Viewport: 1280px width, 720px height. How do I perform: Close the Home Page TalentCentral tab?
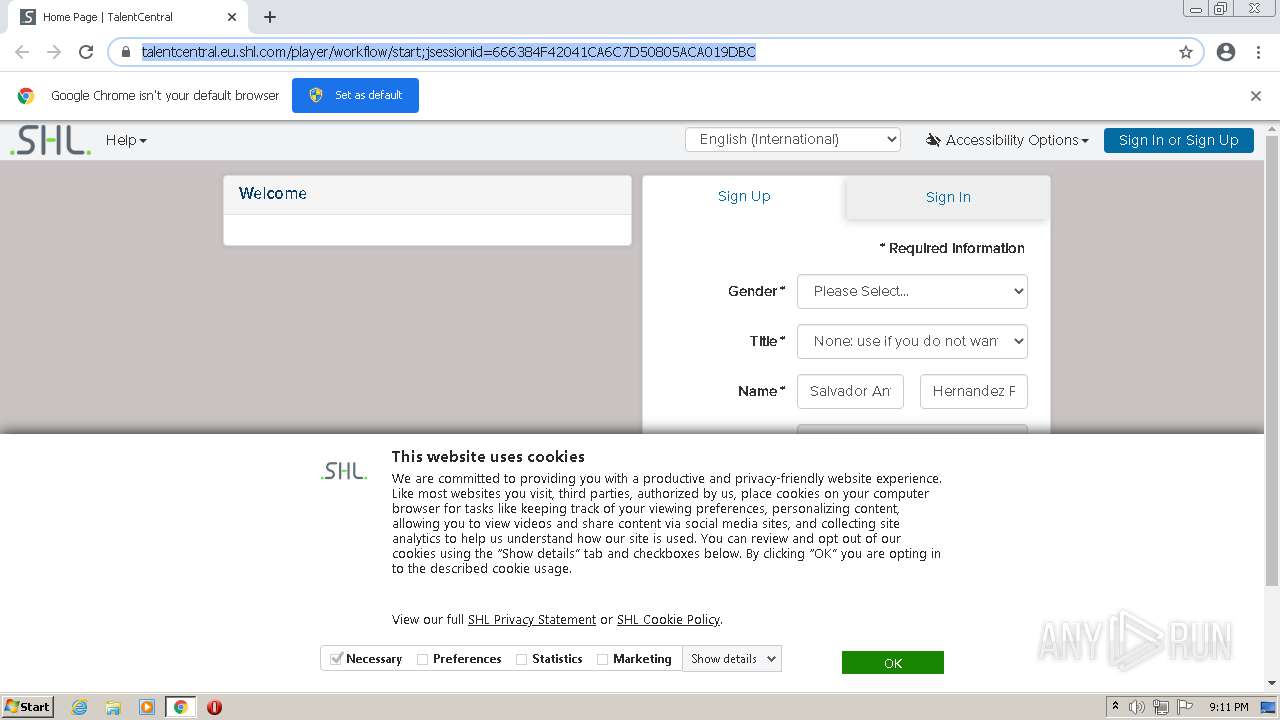pos(232,17)
